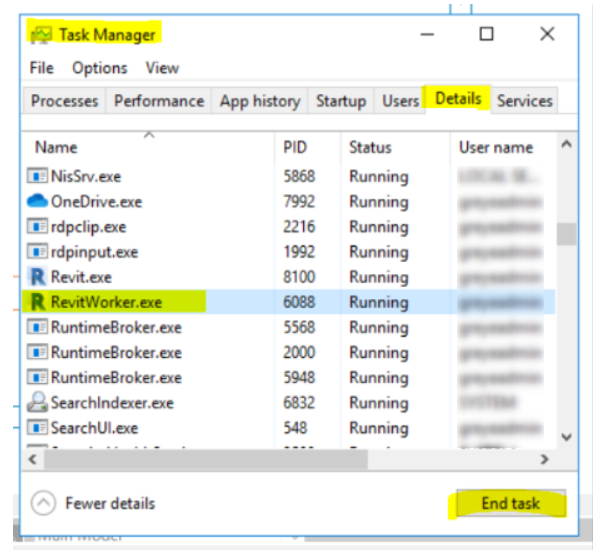Screen dimensions: 598x557
Task: Click PID value 6832
Action: [299, 403]
